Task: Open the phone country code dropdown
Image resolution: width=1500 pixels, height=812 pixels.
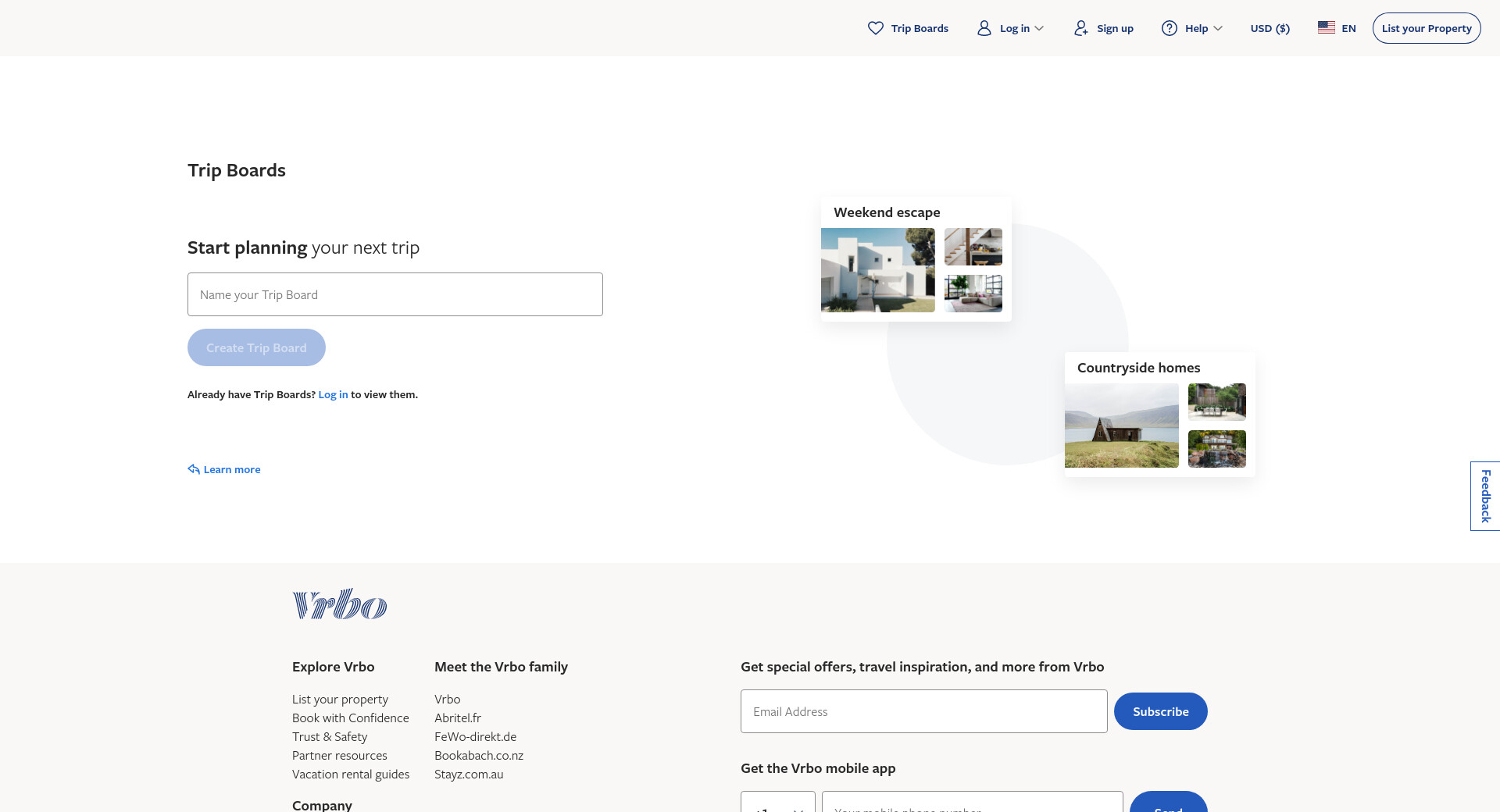Action: click(778, 804)
